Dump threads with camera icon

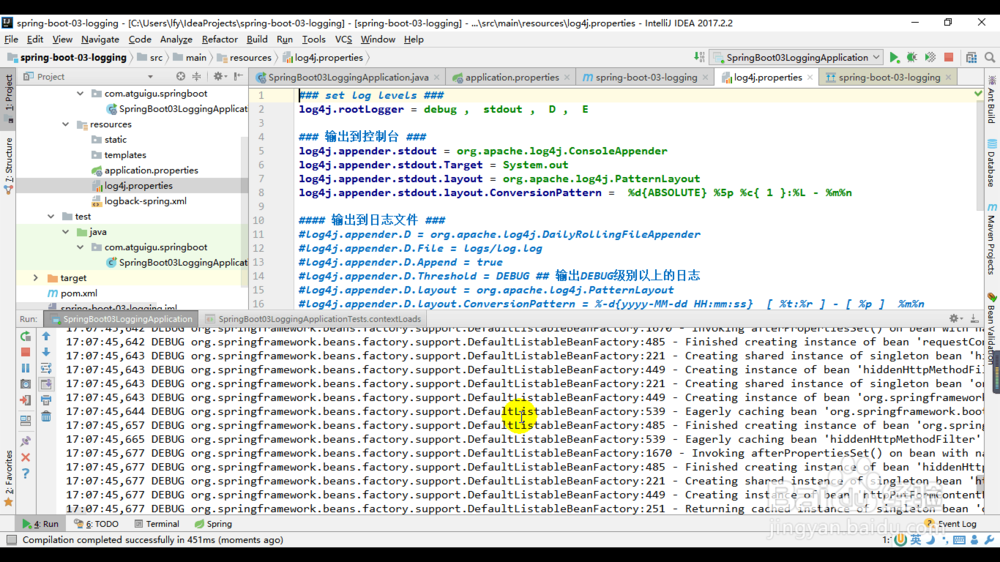point(26,384)
